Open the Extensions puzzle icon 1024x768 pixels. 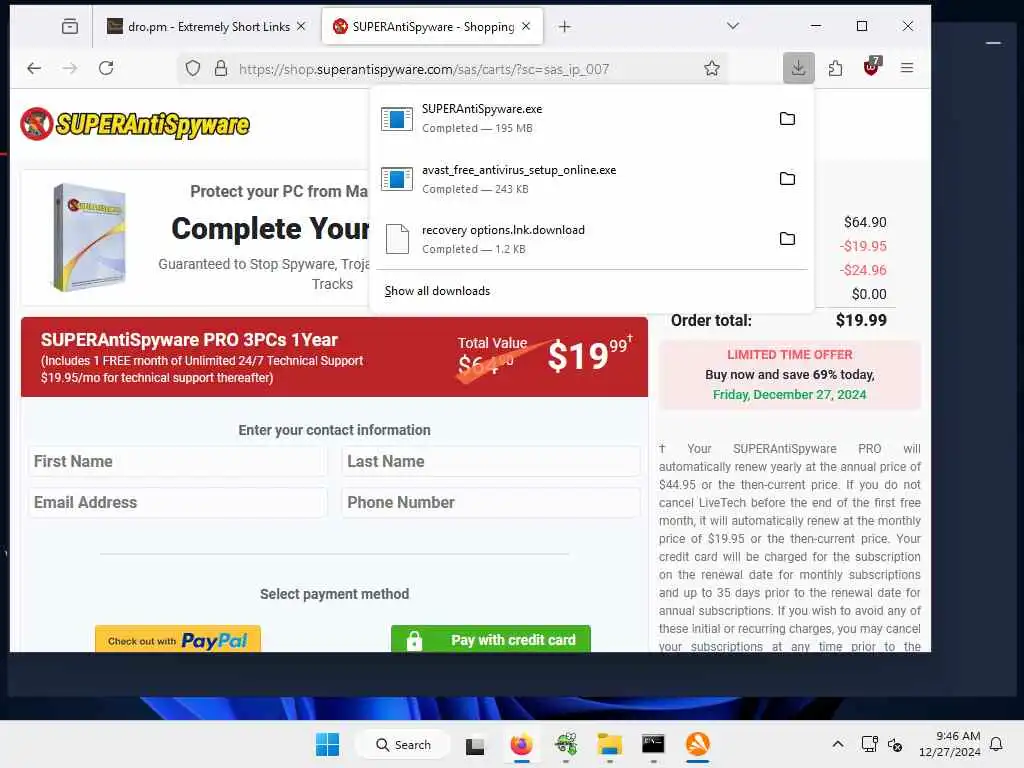point(835,68)
